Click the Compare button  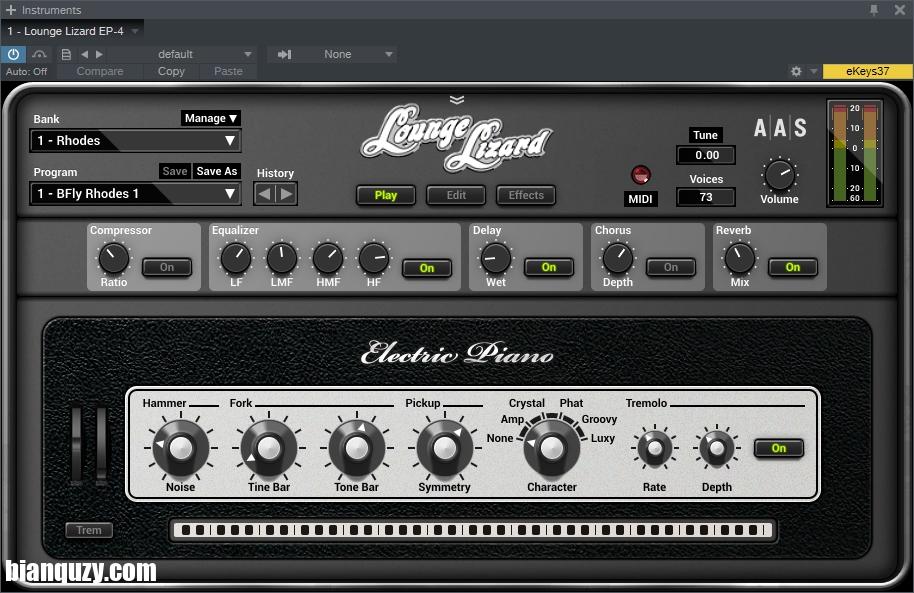pyautogui.click(x=100, y=71)
